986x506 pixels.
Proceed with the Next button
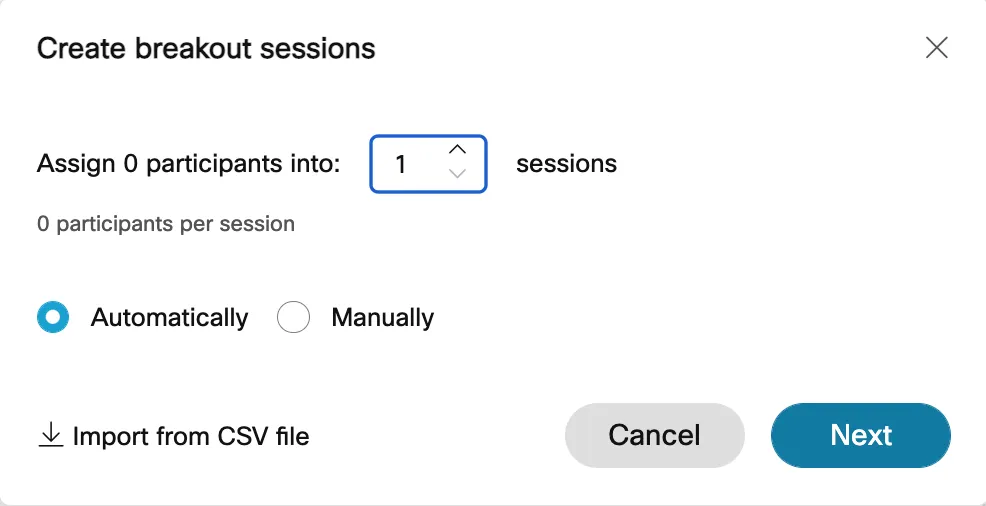pyautogui.click(x=860, y=435)
